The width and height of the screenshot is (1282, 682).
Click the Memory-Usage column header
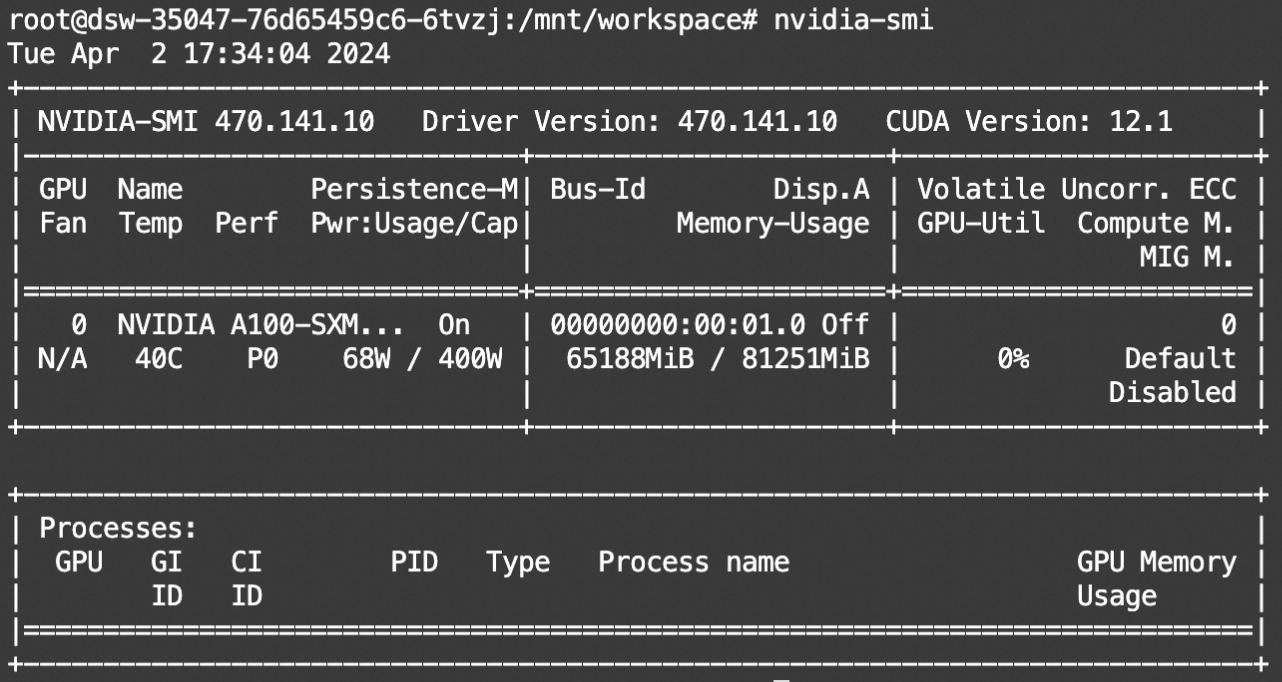click(772, 223)
